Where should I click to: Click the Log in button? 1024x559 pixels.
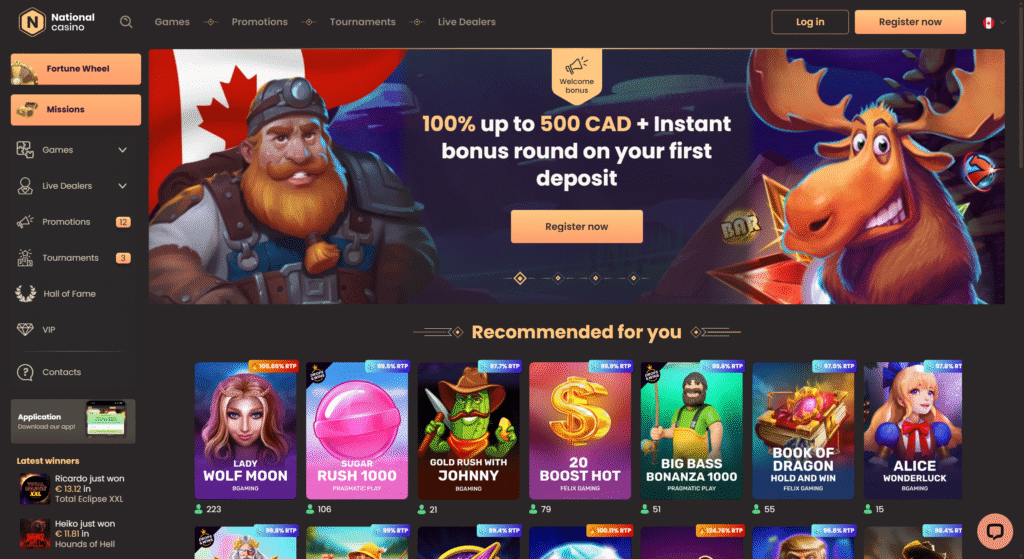click(810, 22)
